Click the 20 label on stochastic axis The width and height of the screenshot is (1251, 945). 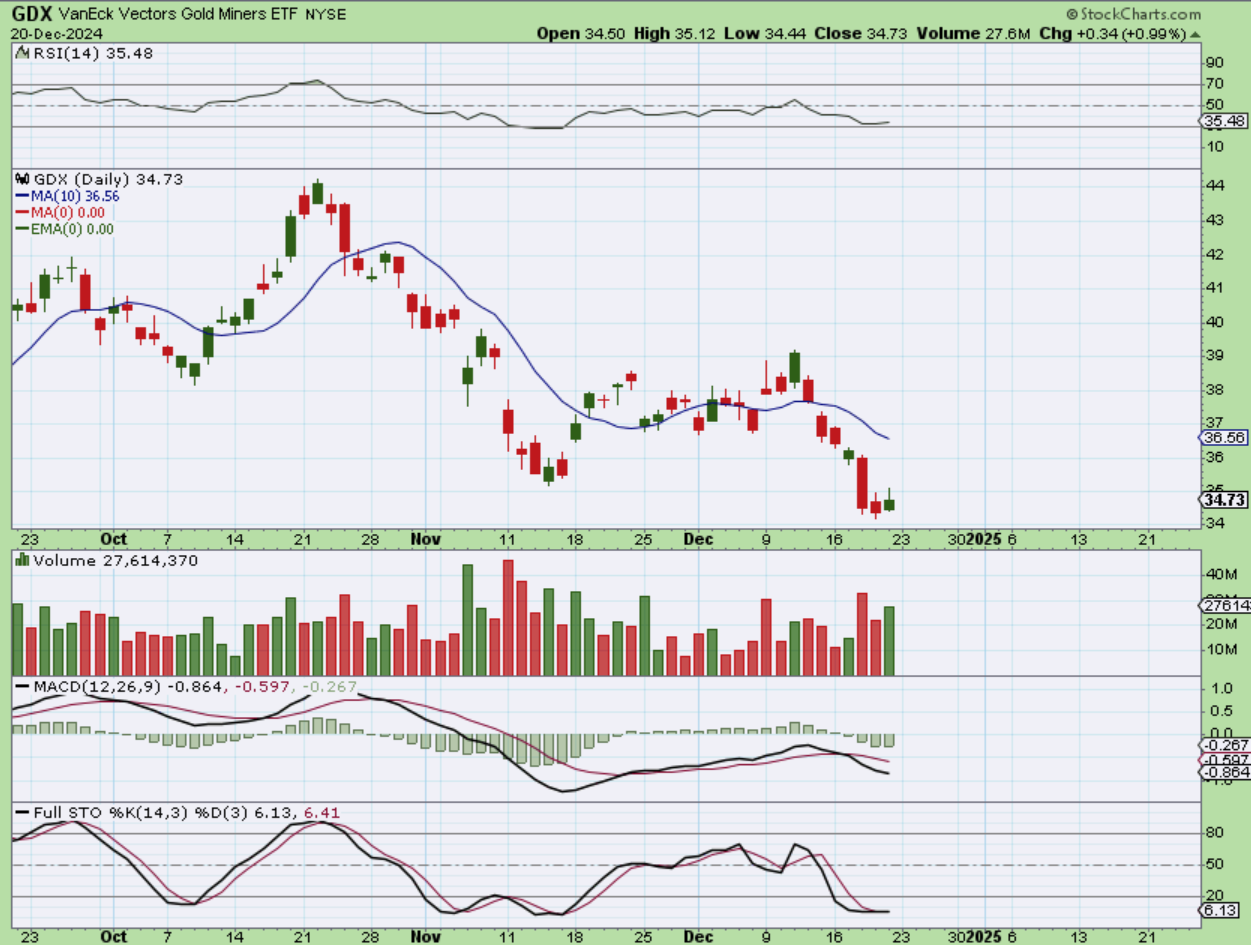click(x=1214, y=896)
